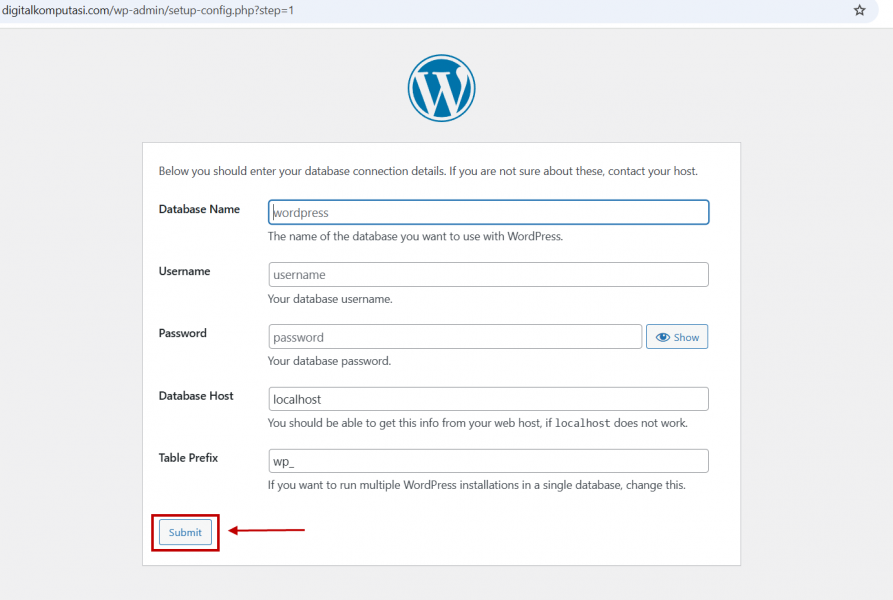This screenshot has height=600, width=893.
Task: Click the Database Name label
Action: click(x=199, y=209)
